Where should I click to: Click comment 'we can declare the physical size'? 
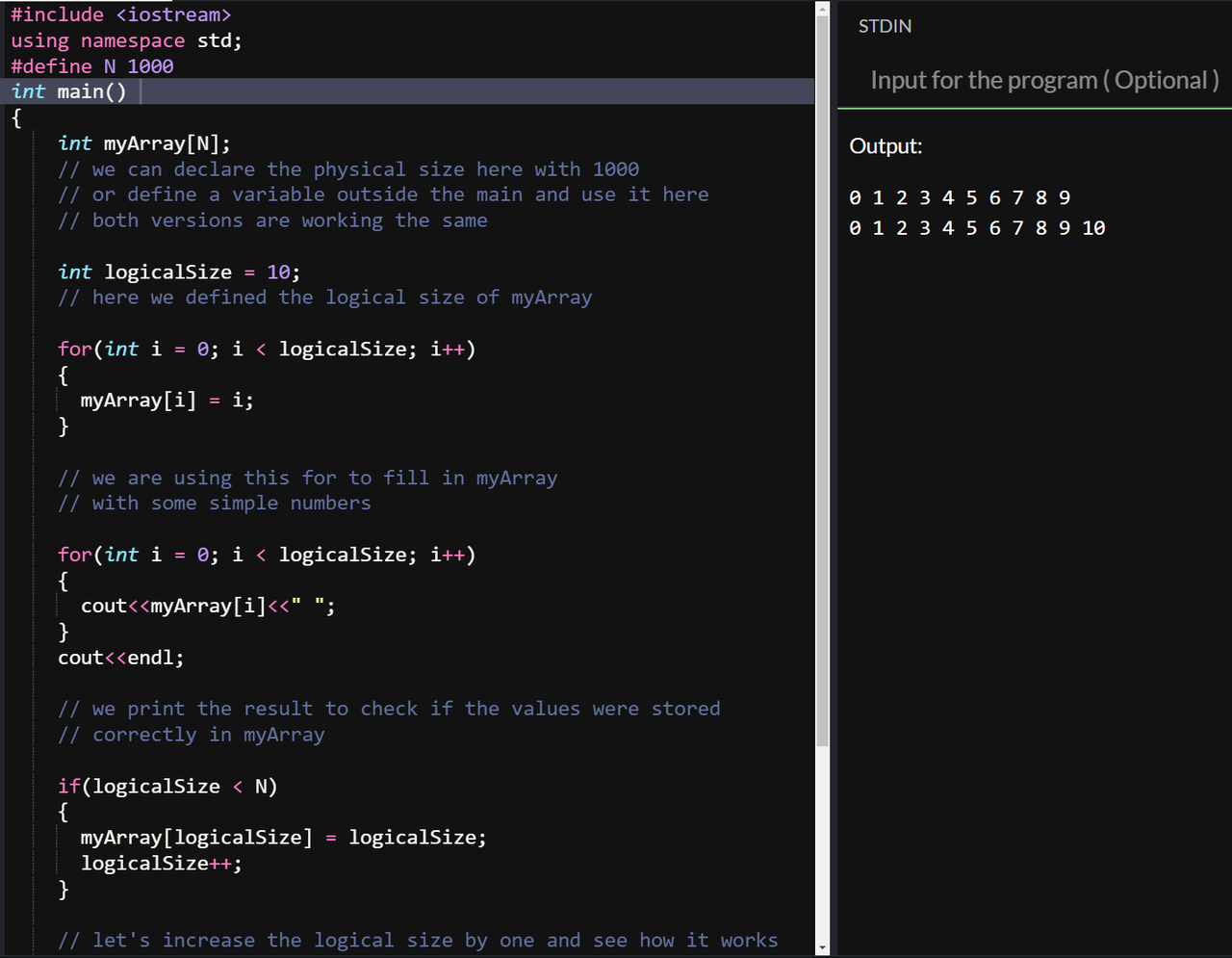348,169
